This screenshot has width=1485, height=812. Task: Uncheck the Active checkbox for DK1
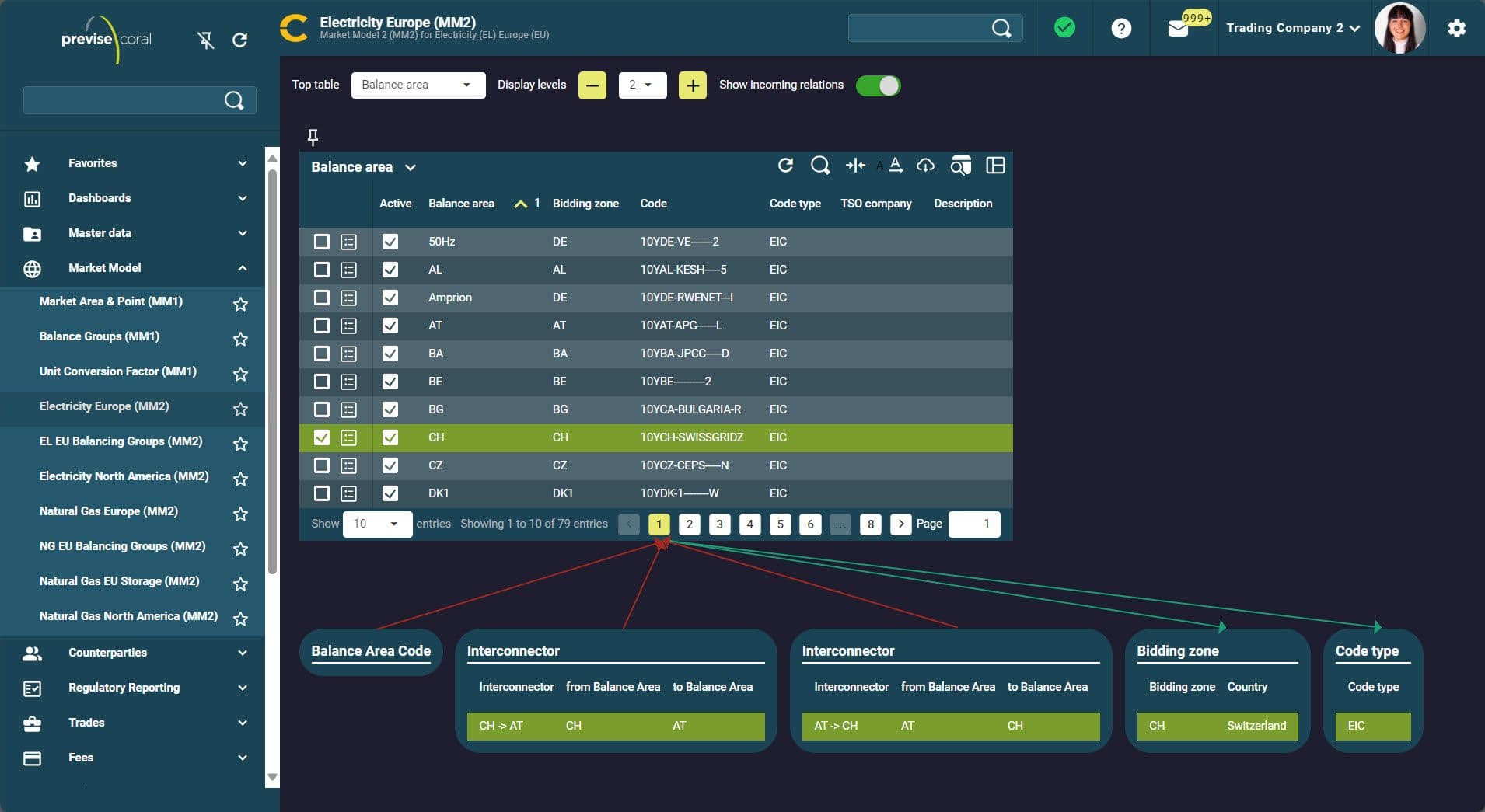pos(390,493)
